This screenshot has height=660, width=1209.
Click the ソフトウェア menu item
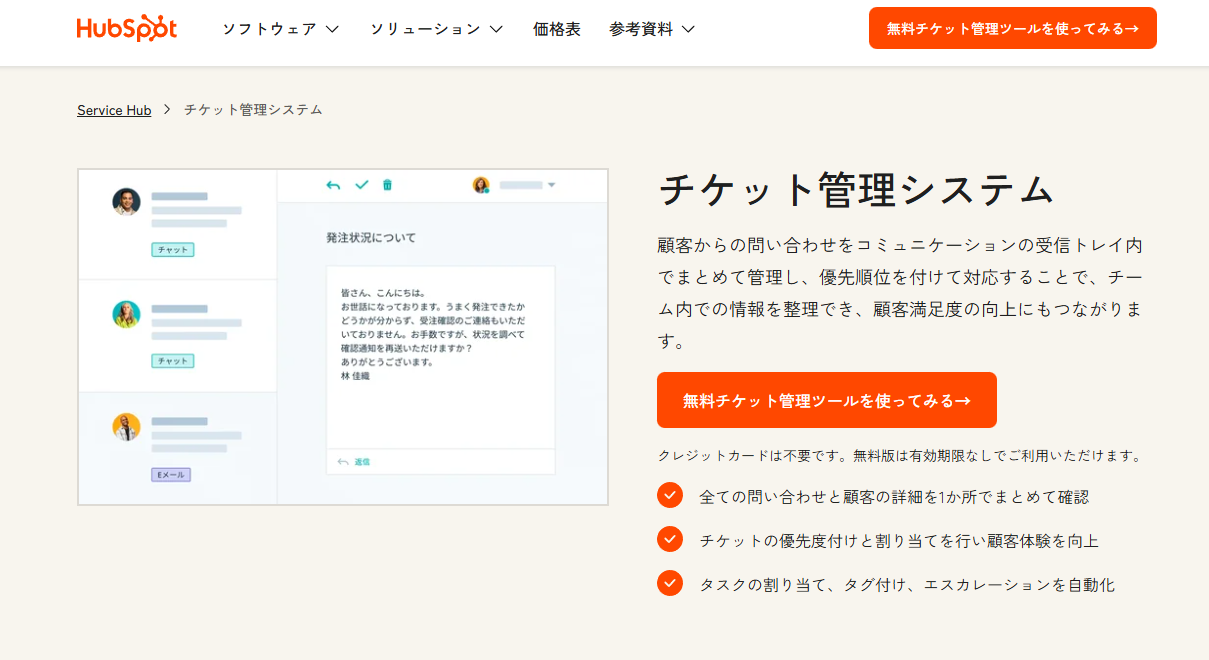tap(279, 30)
